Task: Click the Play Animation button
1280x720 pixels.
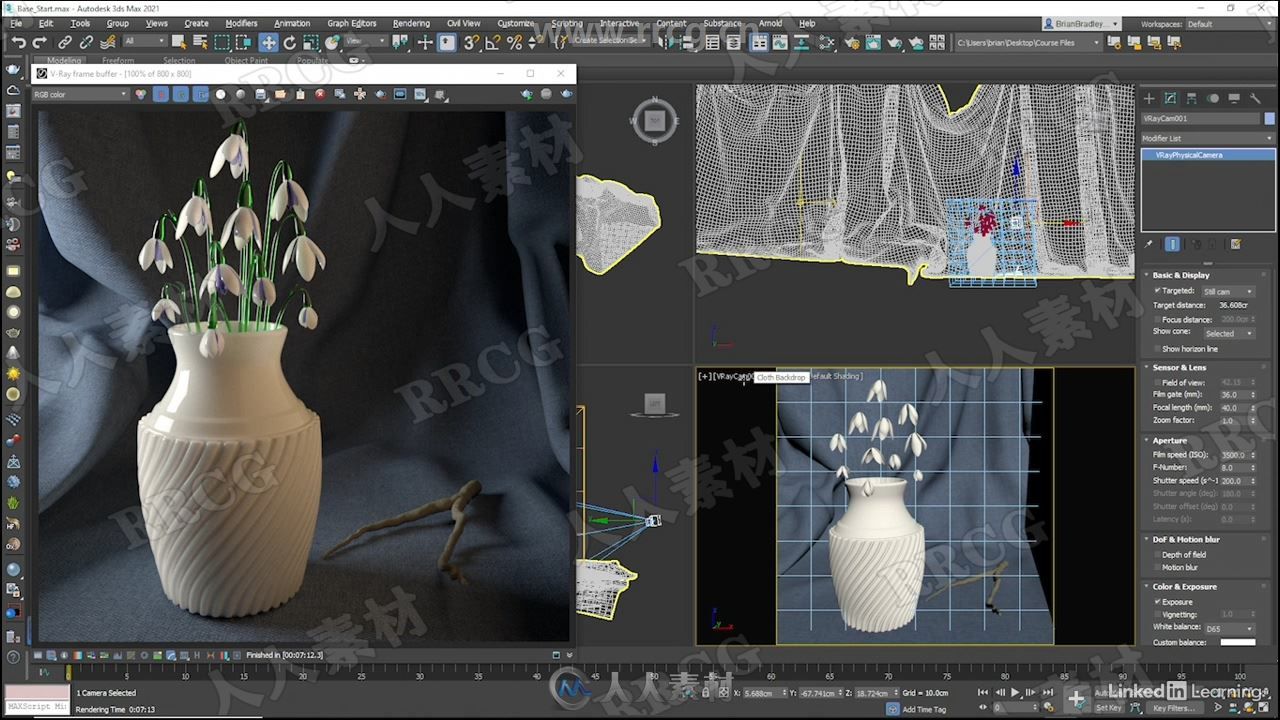Action: pyautogui.click(x=1015, y=692)
